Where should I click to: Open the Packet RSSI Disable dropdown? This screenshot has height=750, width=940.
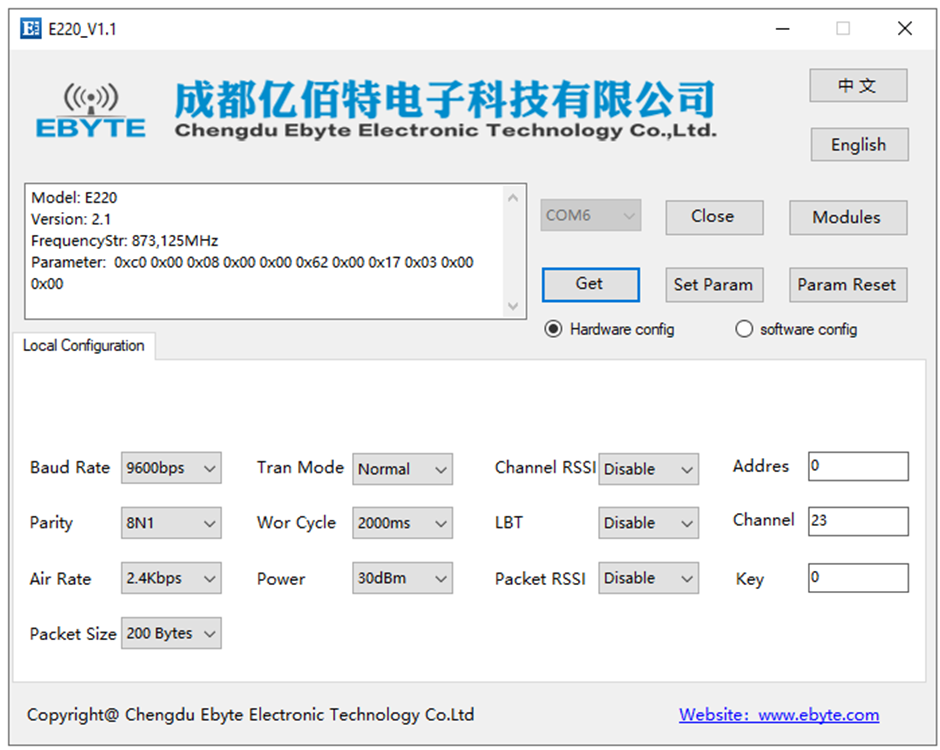coord(648,578)
